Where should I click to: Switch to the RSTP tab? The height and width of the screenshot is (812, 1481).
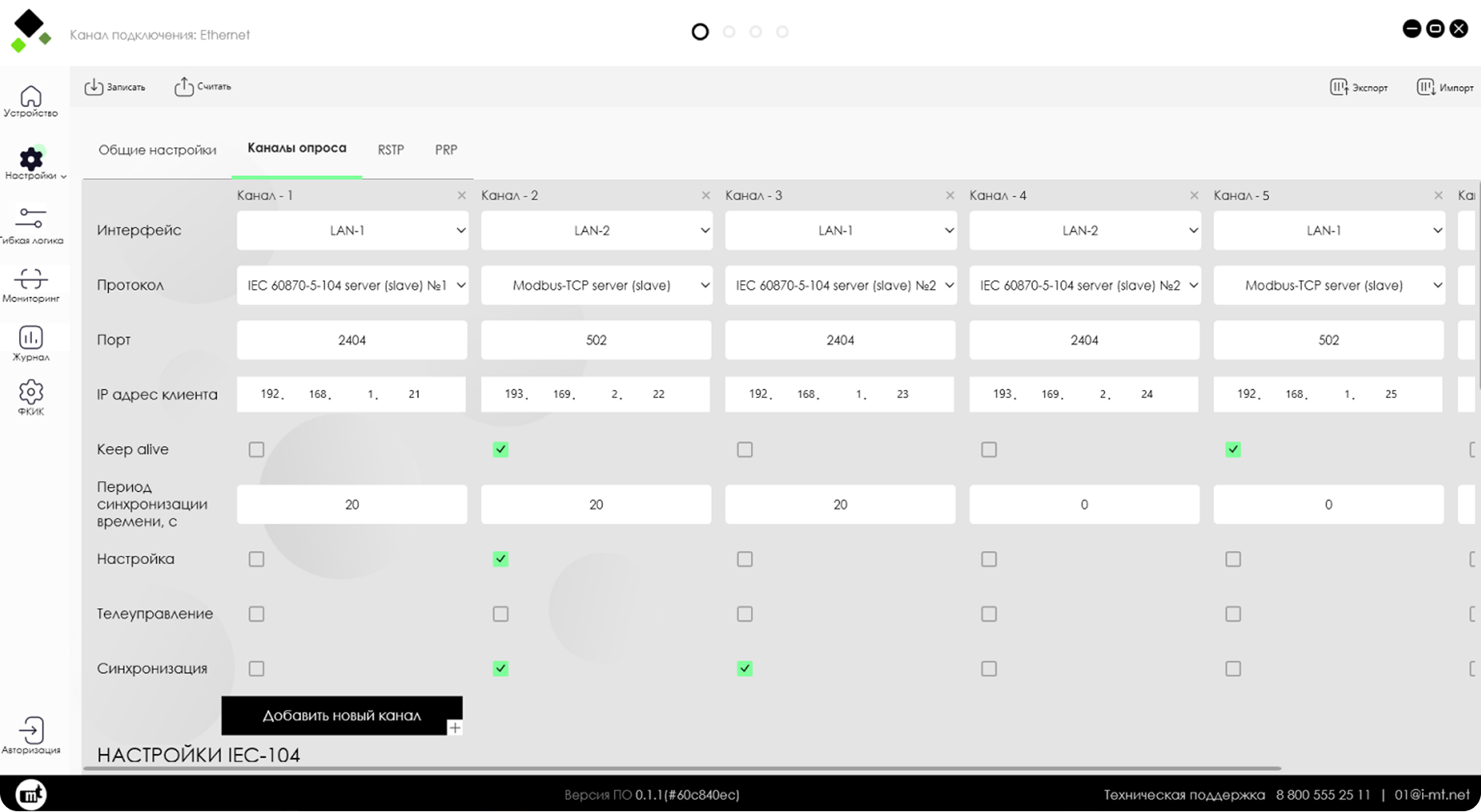coord(390,150)
